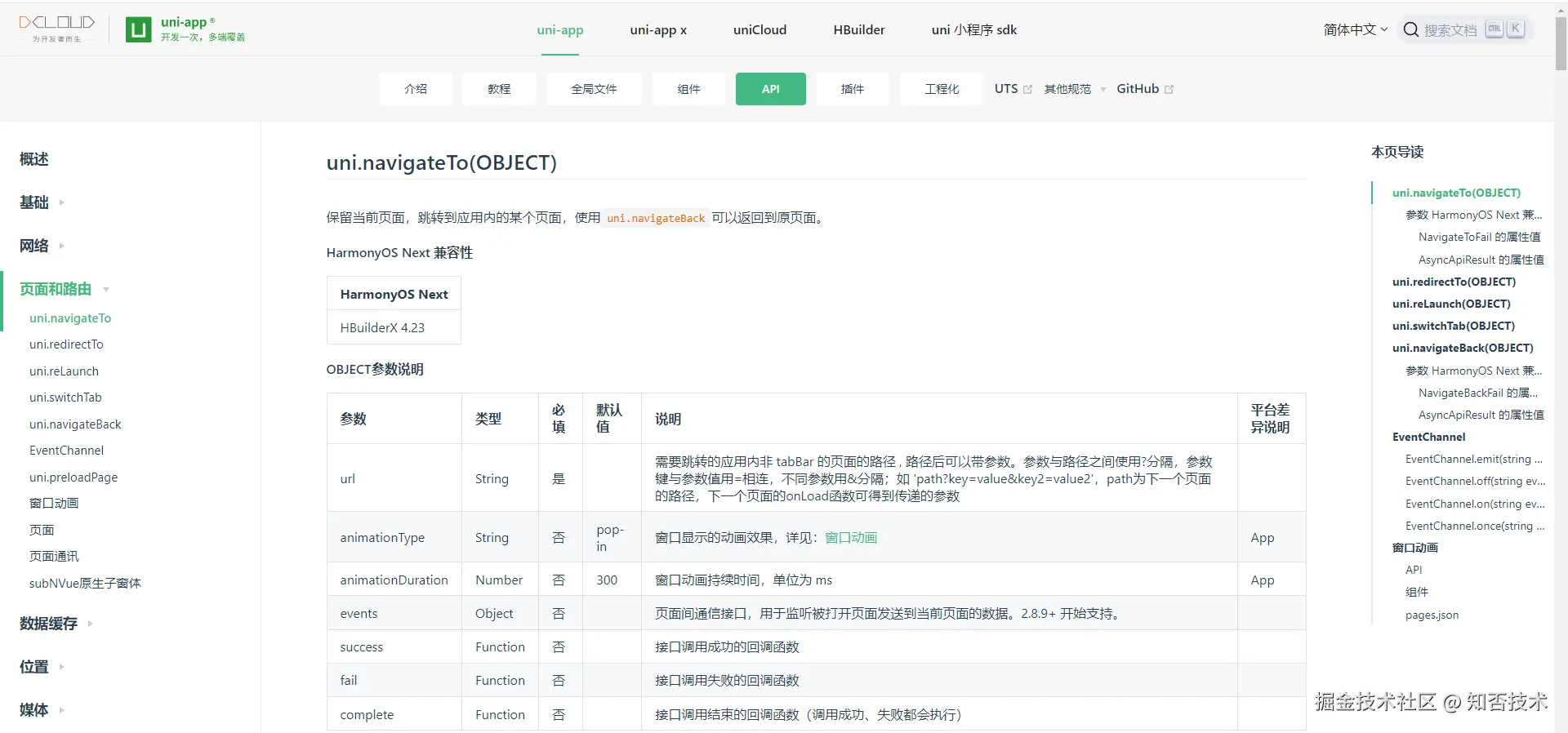Select uni.switchTab in the sidebar
The width and height of the screenshot is (1568, 733).
tap(65, 398)
